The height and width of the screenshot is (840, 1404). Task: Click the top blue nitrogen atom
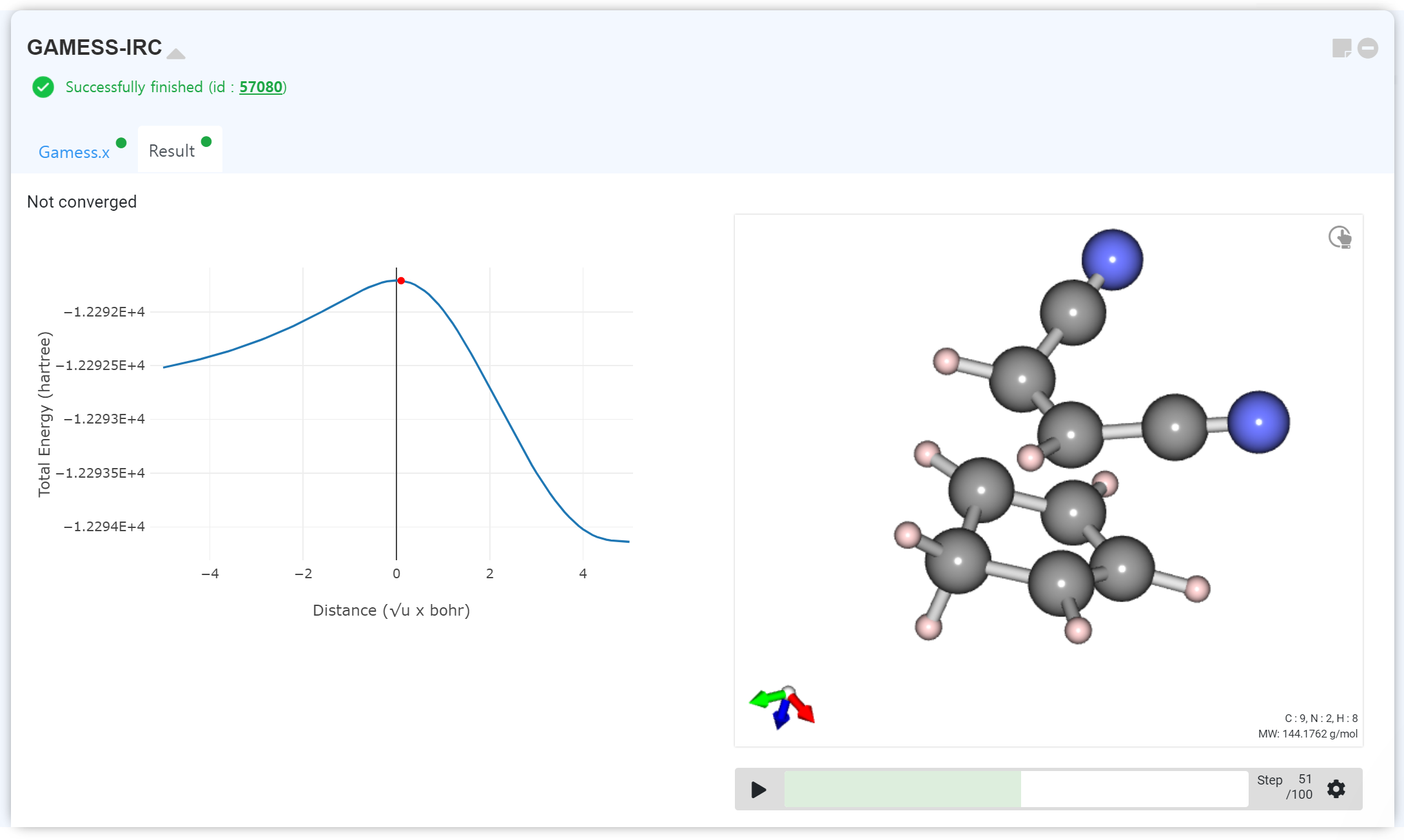1112,260
